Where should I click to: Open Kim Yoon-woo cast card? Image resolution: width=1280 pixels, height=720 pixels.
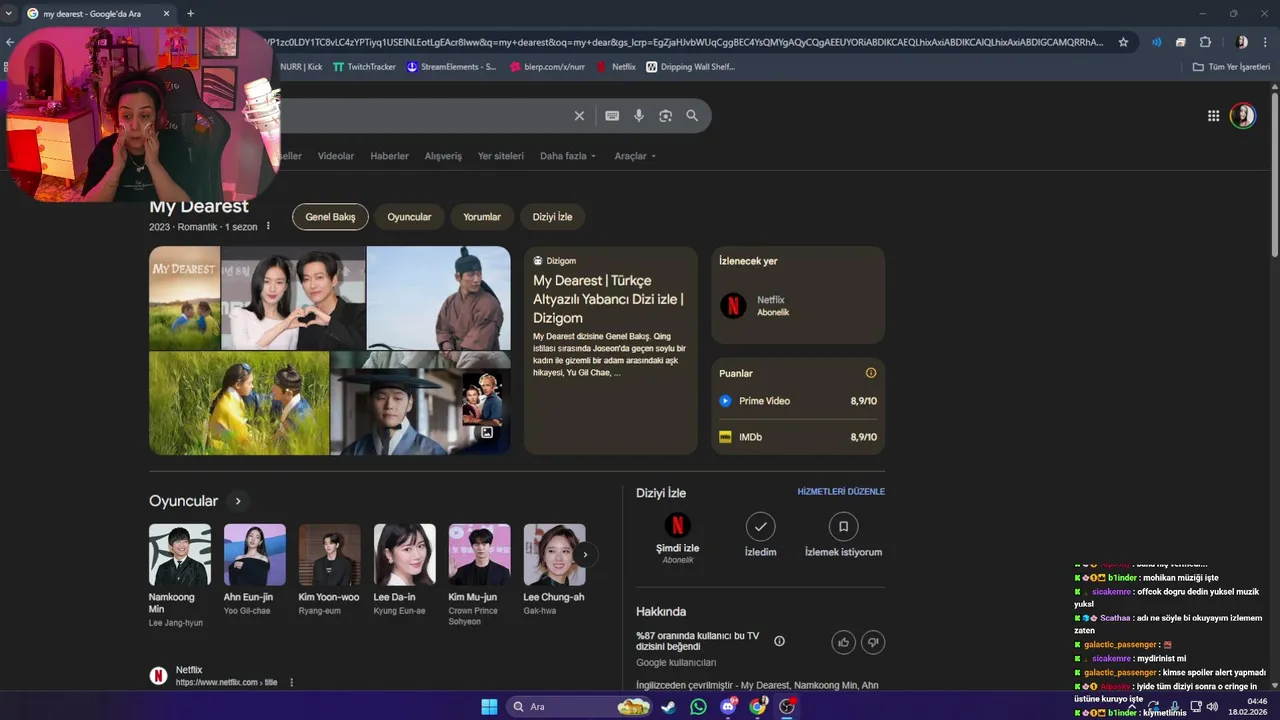point(329,570)
